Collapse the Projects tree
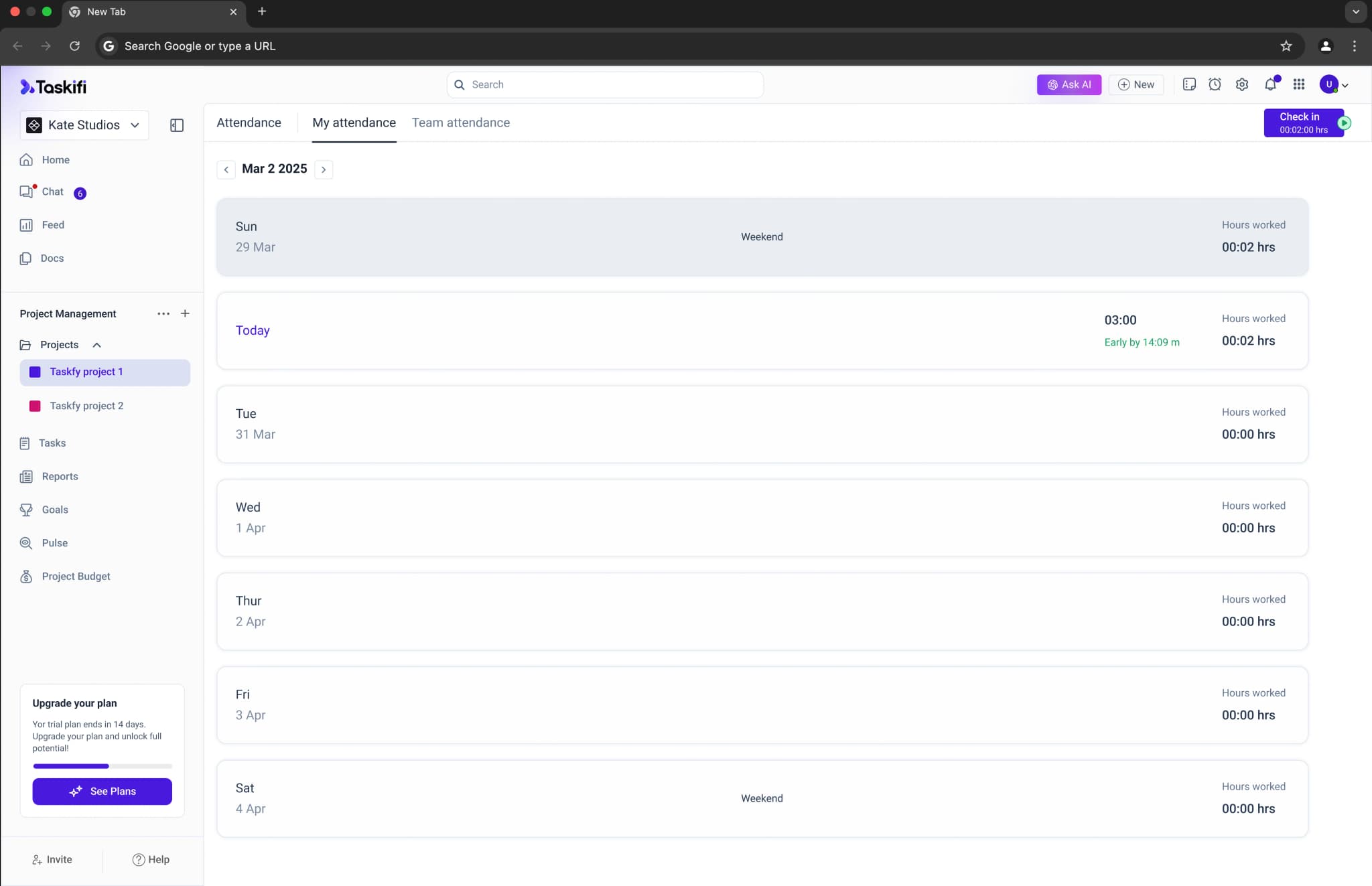Viewport: 1372px width, 886px height. (96, 345)
